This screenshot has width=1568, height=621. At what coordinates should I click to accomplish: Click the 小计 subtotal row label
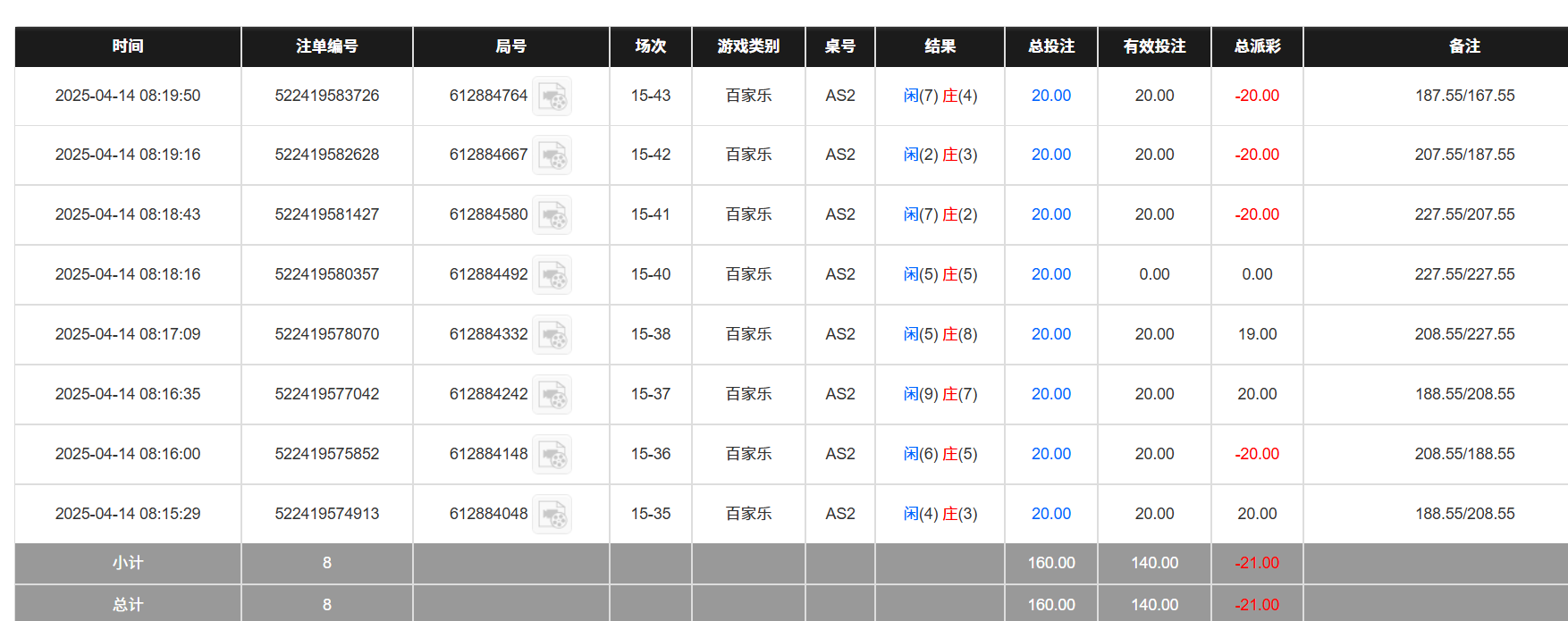pos(128,563)
